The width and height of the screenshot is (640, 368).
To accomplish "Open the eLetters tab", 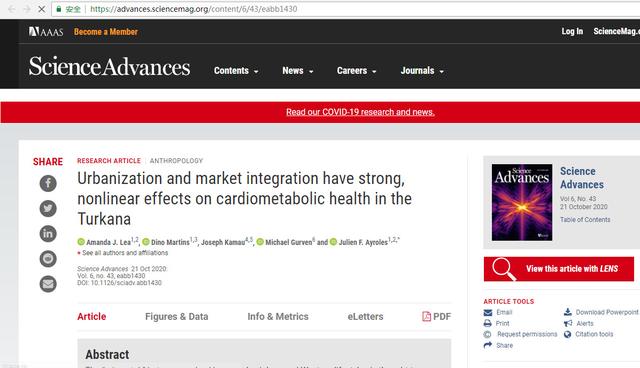I will pyautogui.click(x=365, y=317).
